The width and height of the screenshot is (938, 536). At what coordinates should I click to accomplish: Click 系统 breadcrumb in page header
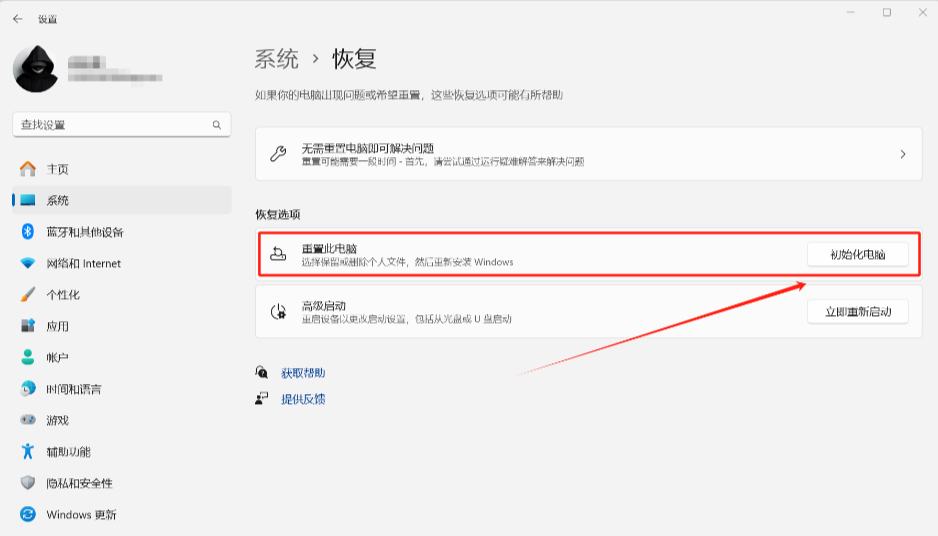point(276,59)
